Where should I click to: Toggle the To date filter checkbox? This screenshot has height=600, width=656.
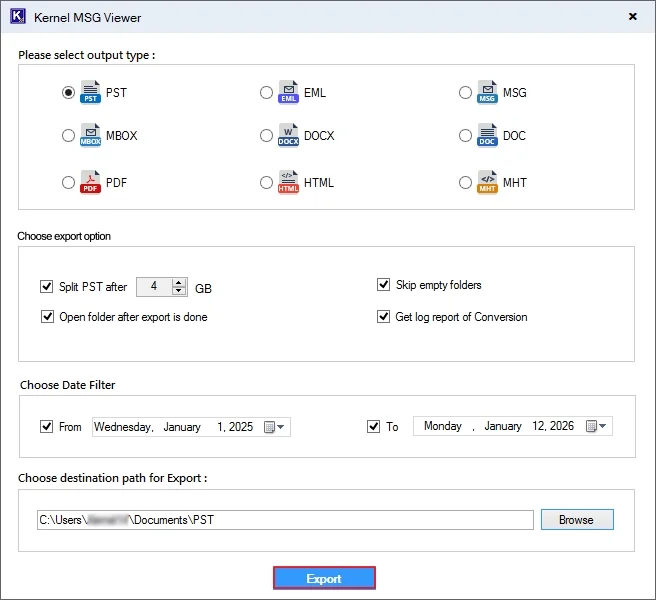373,426
